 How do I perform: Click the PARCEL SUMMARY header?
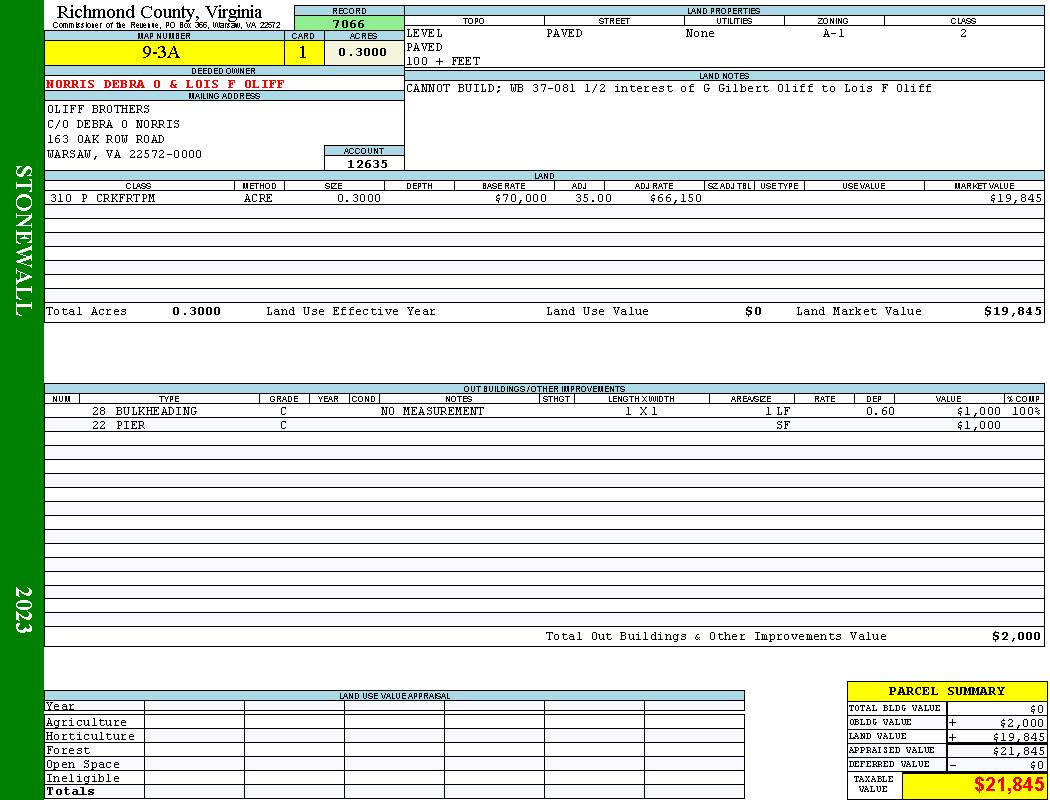pyautogui.click(x=946, y=691)
